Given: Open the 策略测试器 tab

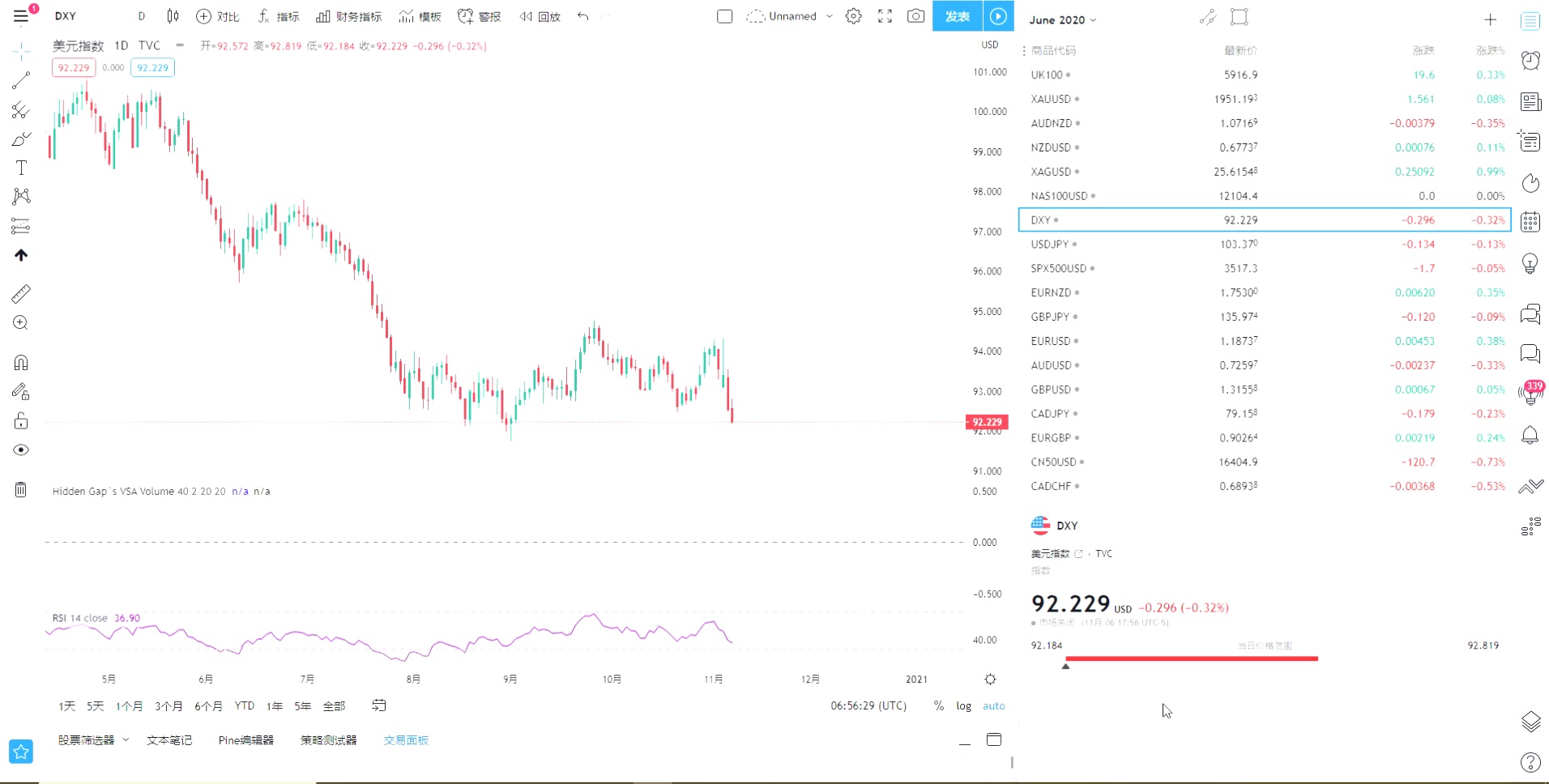Looking at the screenshot, I should tap(328, 740).
